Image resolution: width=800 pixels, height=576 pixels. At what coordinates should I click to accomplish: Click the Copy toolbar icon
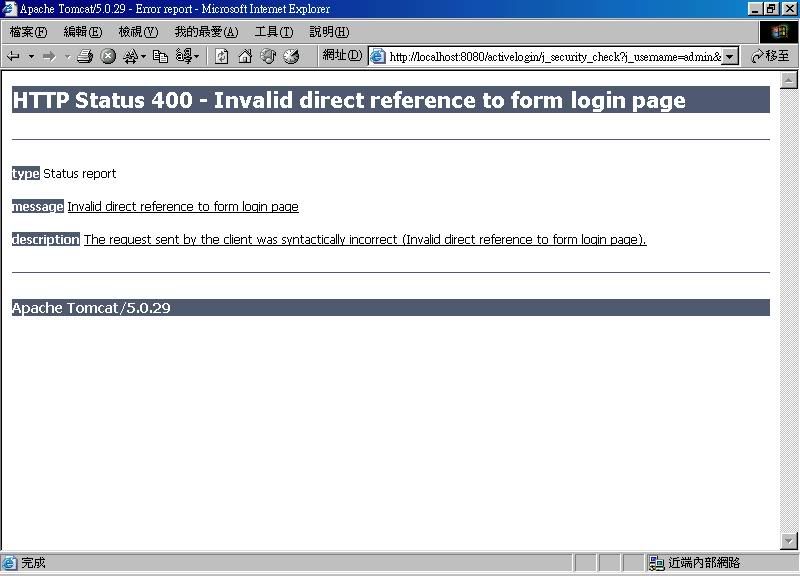[160, 56]
